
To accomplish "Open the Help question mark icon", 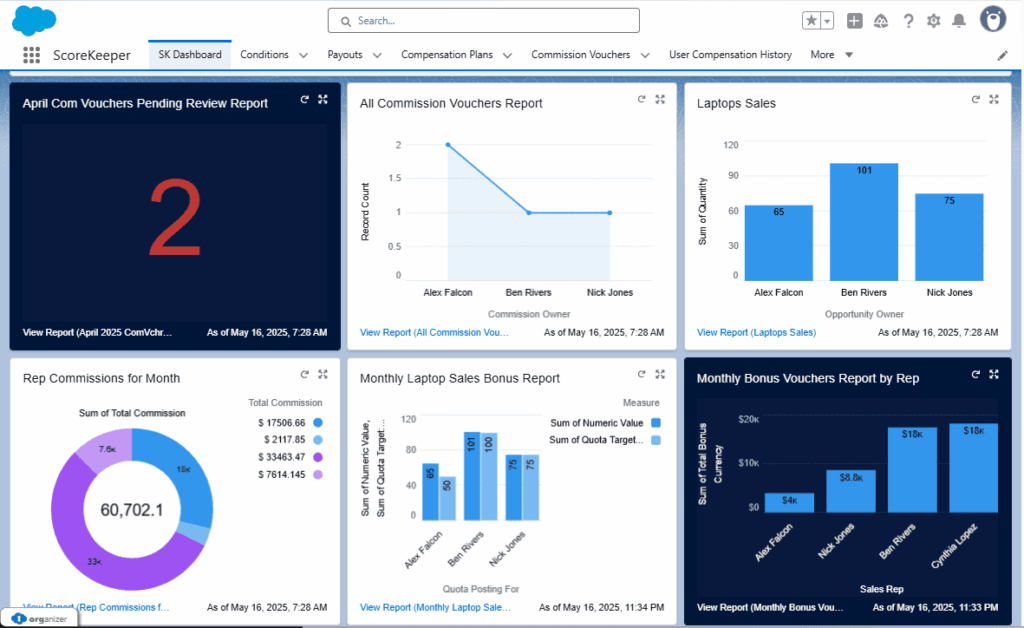I will tap(908, 21).
